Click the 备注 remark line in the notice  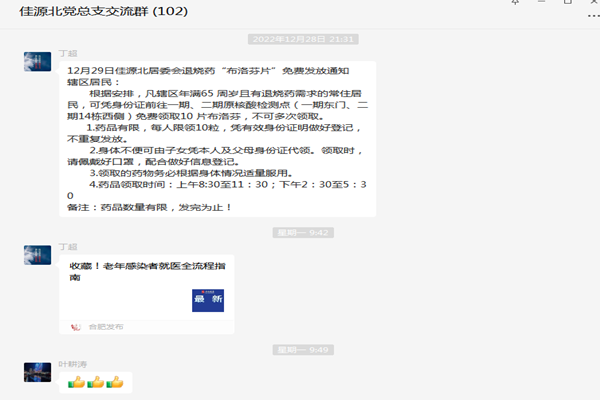(150, 207)
